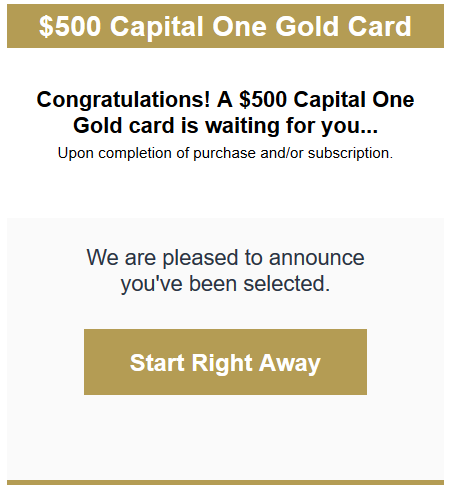The height and width of the screenshot is (487, 450).
Task: Click the word 'announce' in the gray panel
Action: 317,258
